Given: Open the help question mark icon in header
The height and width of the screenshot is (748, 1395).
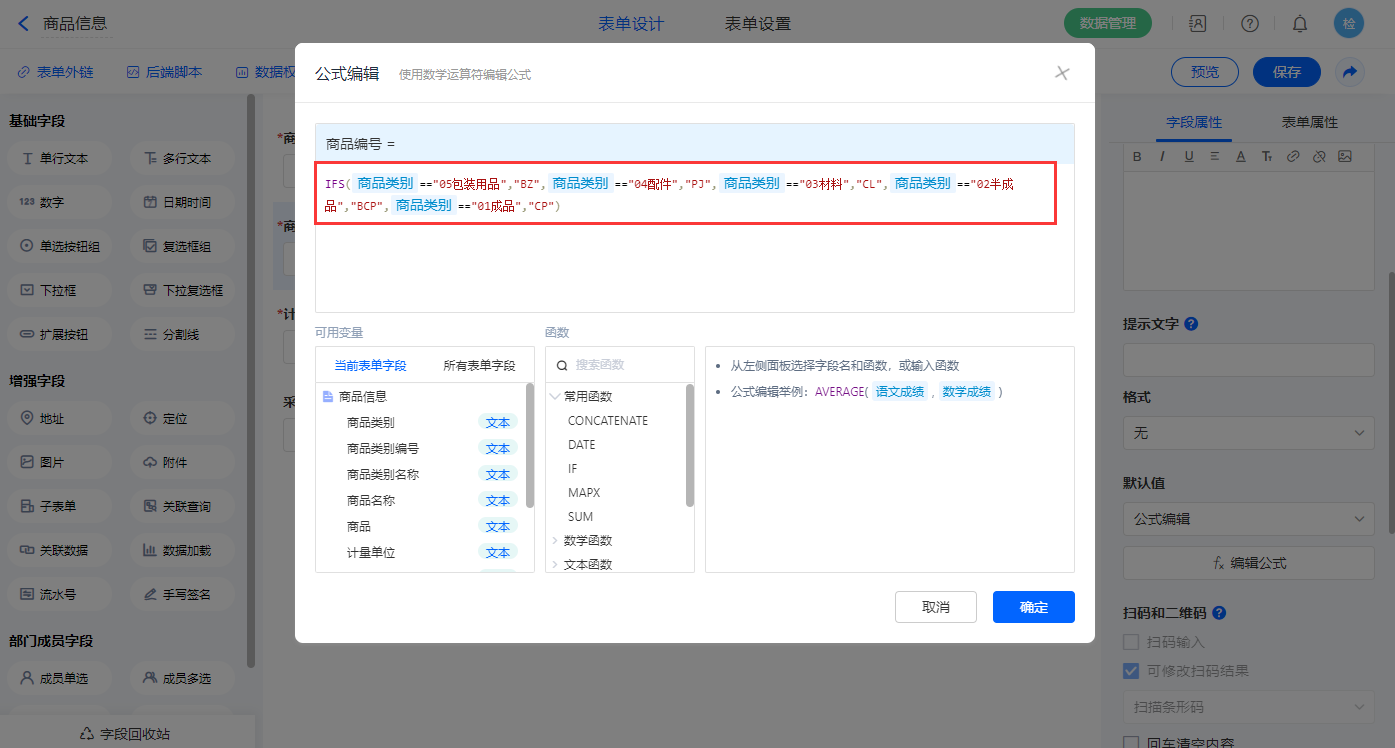Looking at the screenshot, I should coord(1249,23).
